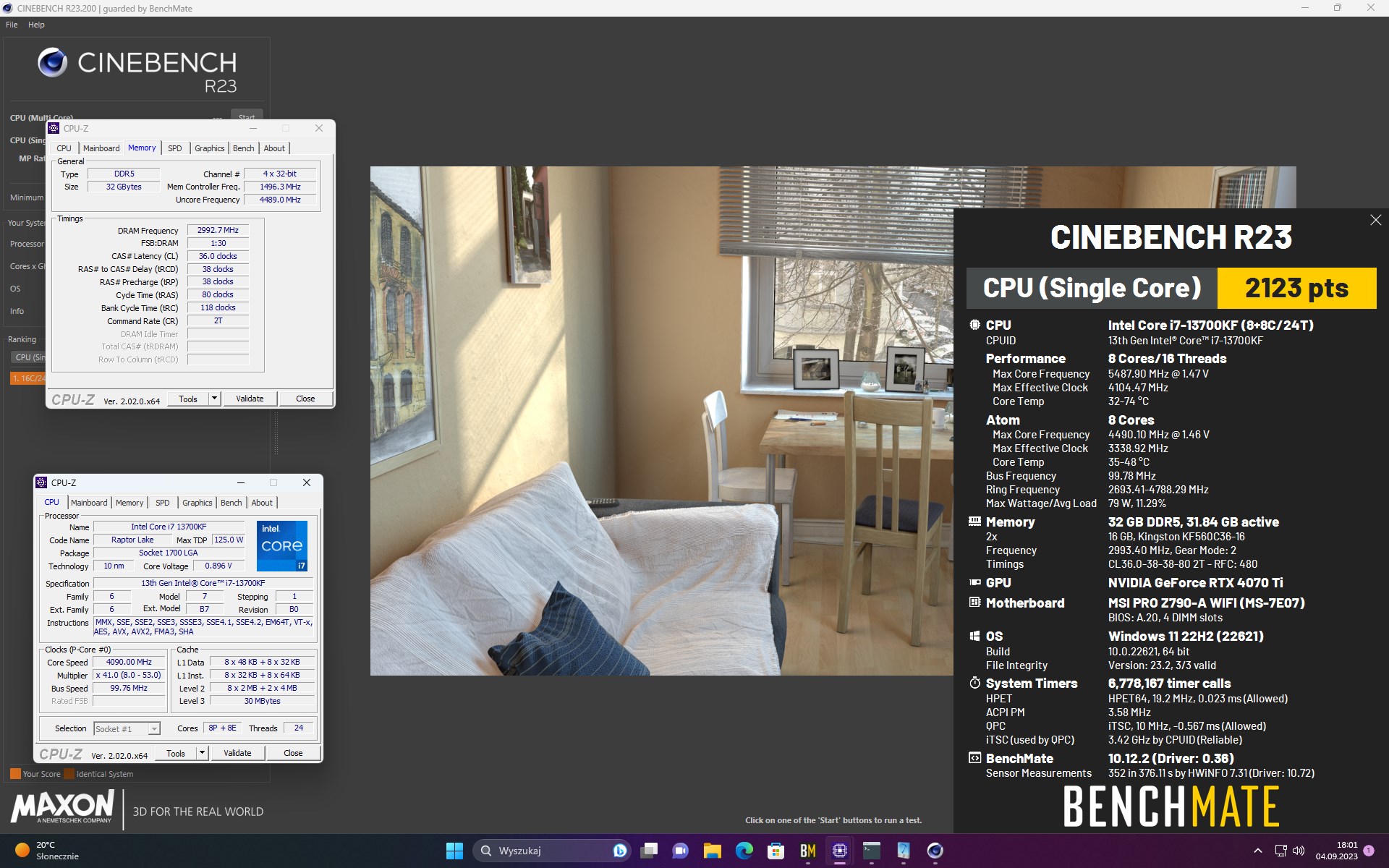Select Graphics tab in the upper CPU-Z window
The image size is (1389, 868).
pyautogui.click(x=210, y=148)
